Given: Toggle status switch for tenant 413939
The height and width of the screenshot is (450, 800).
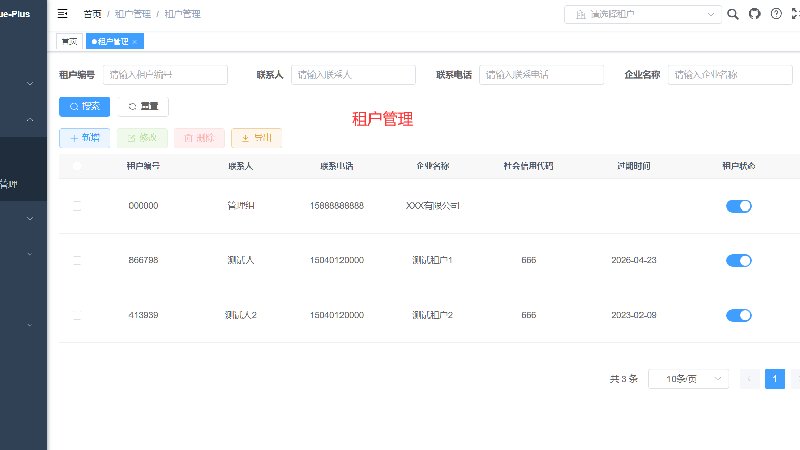Looking at the screenshot, I should [x=739, y=315].
